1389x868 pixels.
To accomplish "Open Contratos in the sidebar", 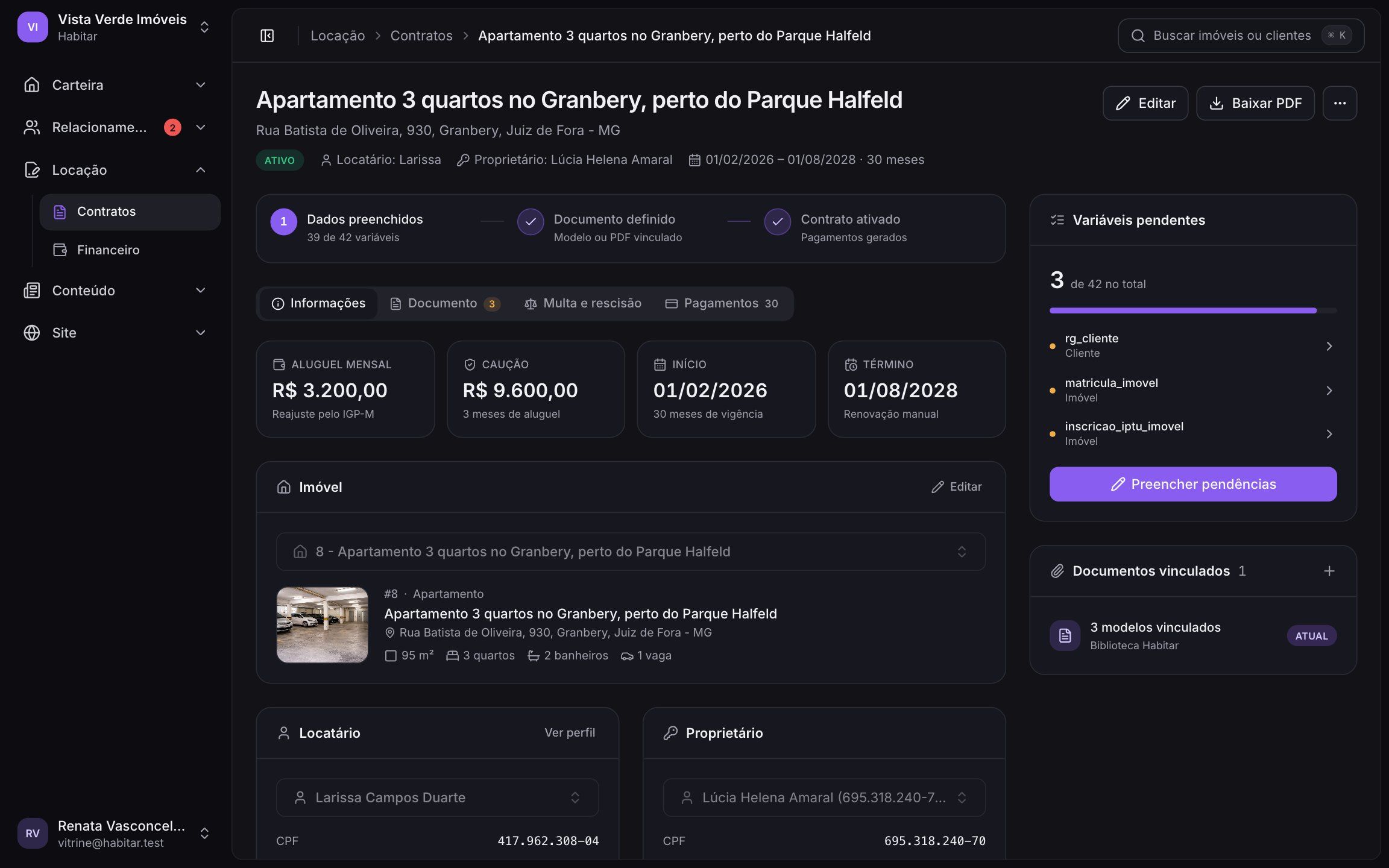I will point(130,212).
